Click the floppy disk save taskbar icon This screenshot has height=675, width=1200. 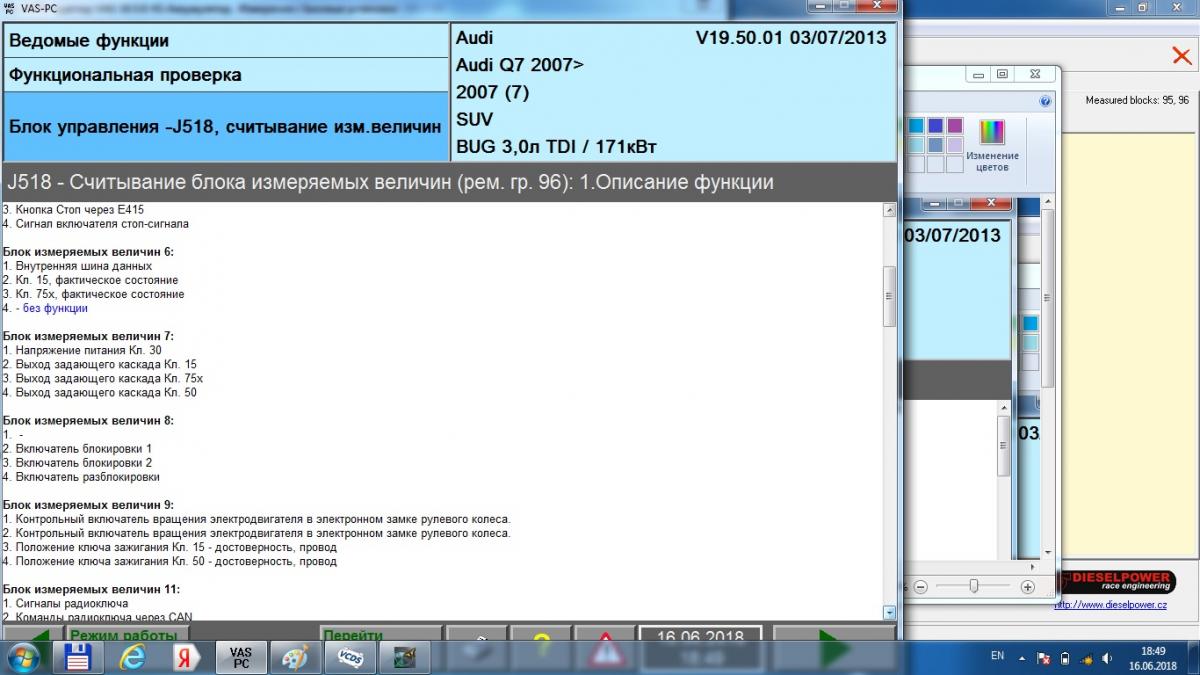77,657
